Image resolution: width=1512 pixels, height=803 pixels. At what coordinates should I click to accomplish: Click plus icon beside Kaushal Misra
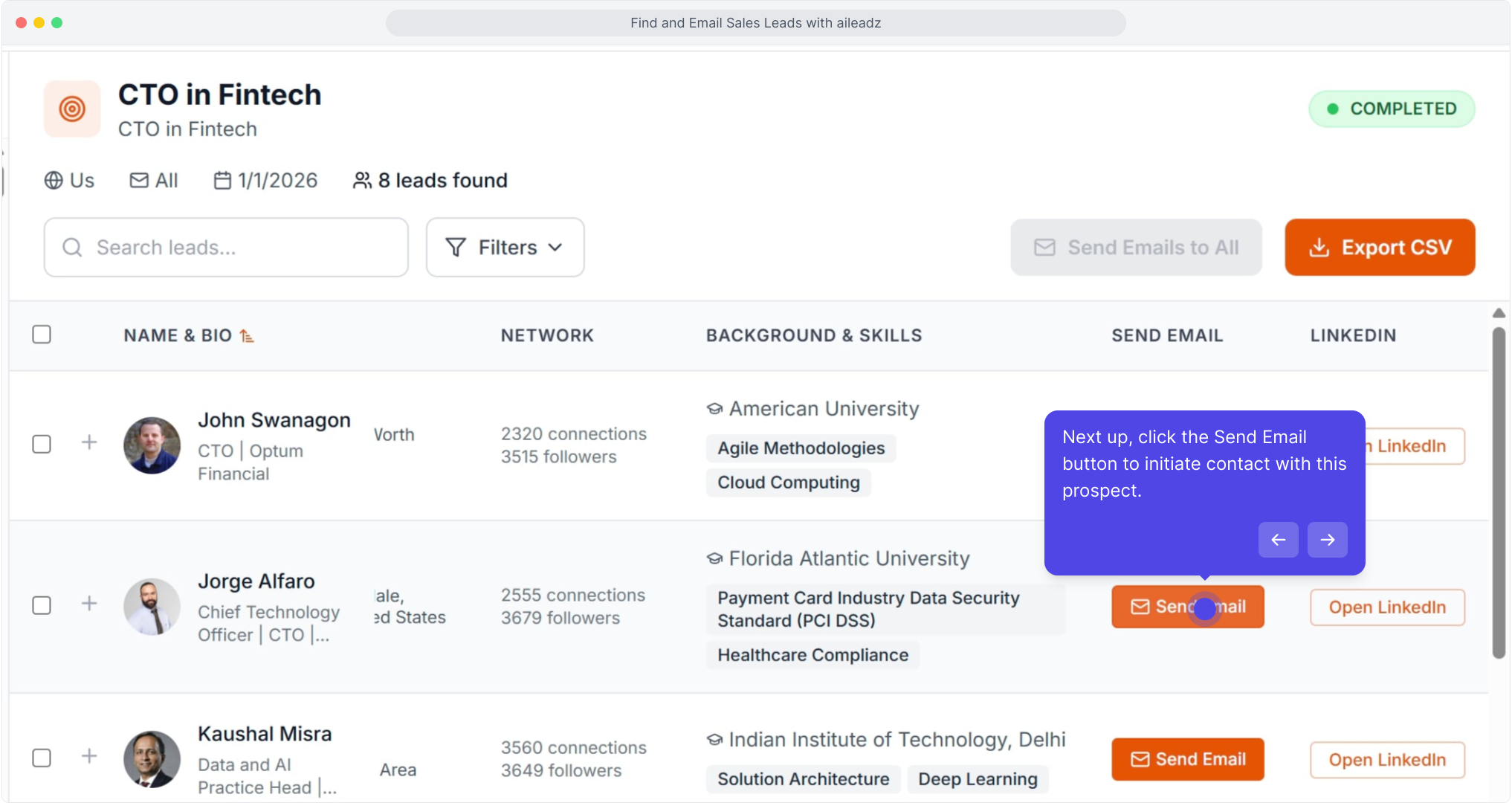pos(89,757)
